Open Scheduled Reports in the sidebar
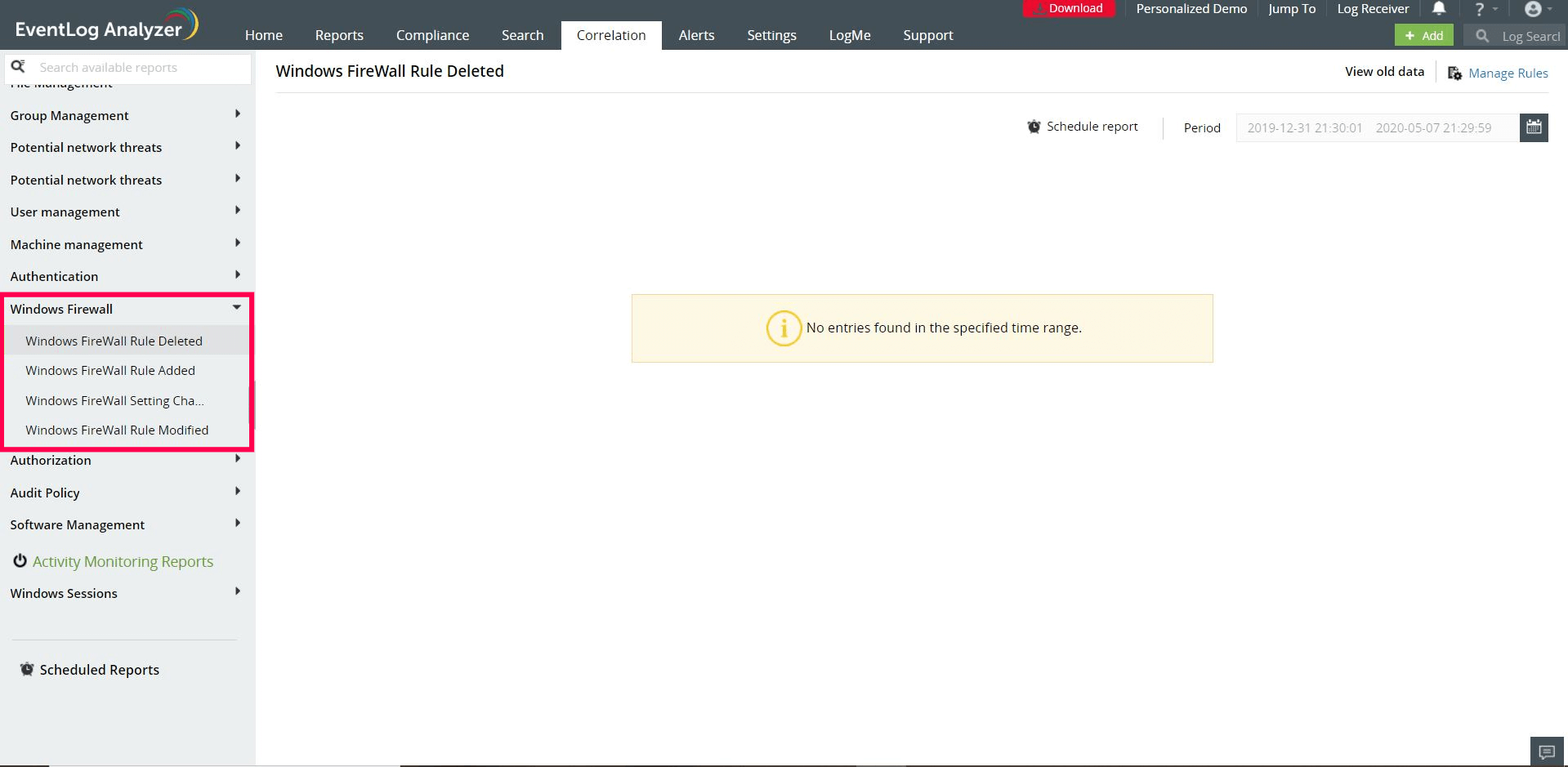Image resolution: width=1568 pixels, height=767 pixels. 100,670
